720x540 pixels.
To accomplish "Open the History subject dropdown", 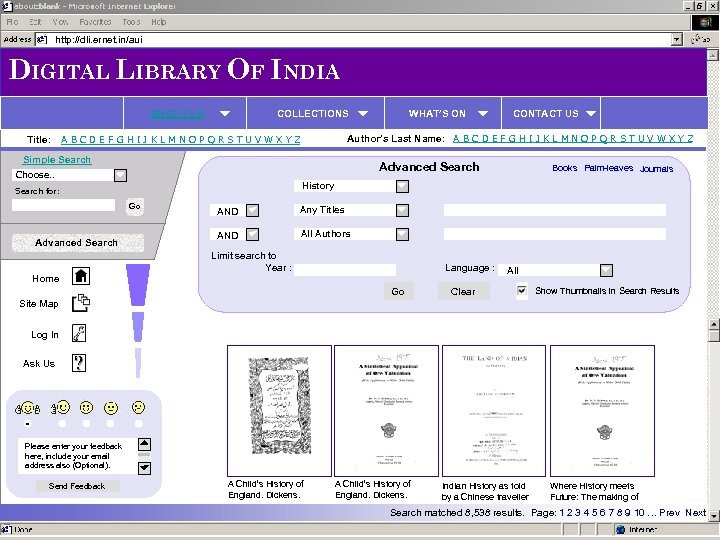I will [x=402, y=186].
